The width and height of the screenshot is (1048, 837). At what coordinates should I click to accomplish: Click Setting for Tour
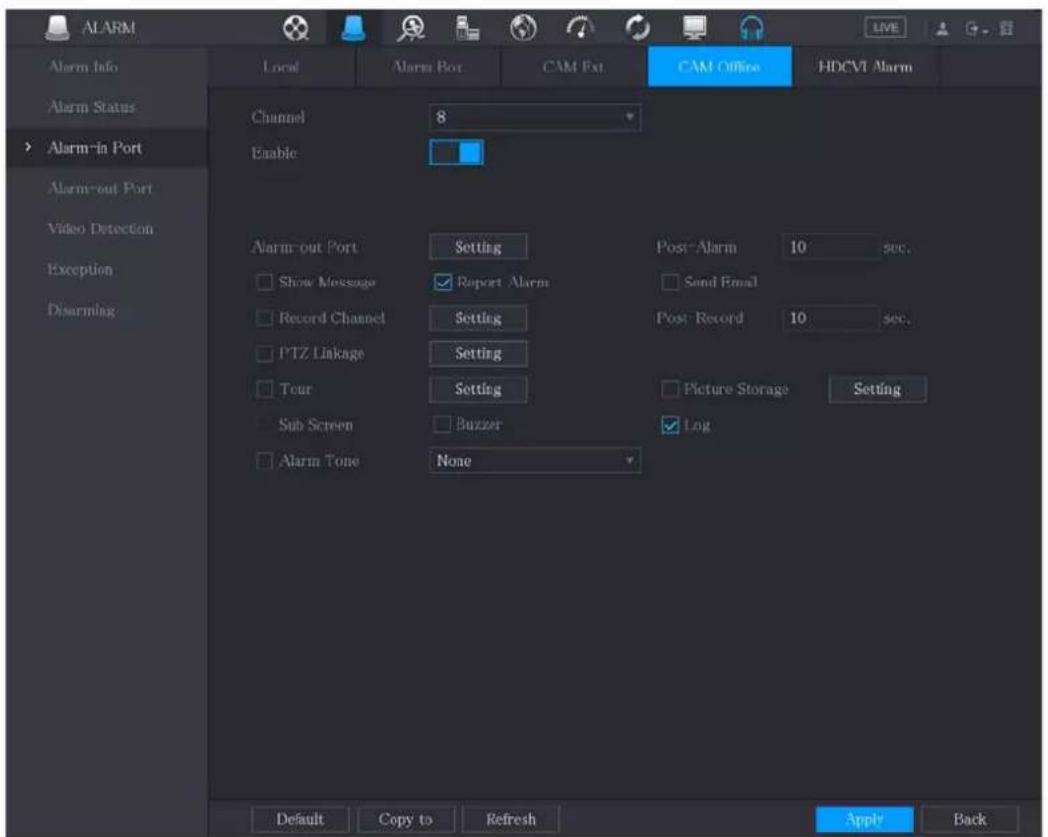point(478,389)
